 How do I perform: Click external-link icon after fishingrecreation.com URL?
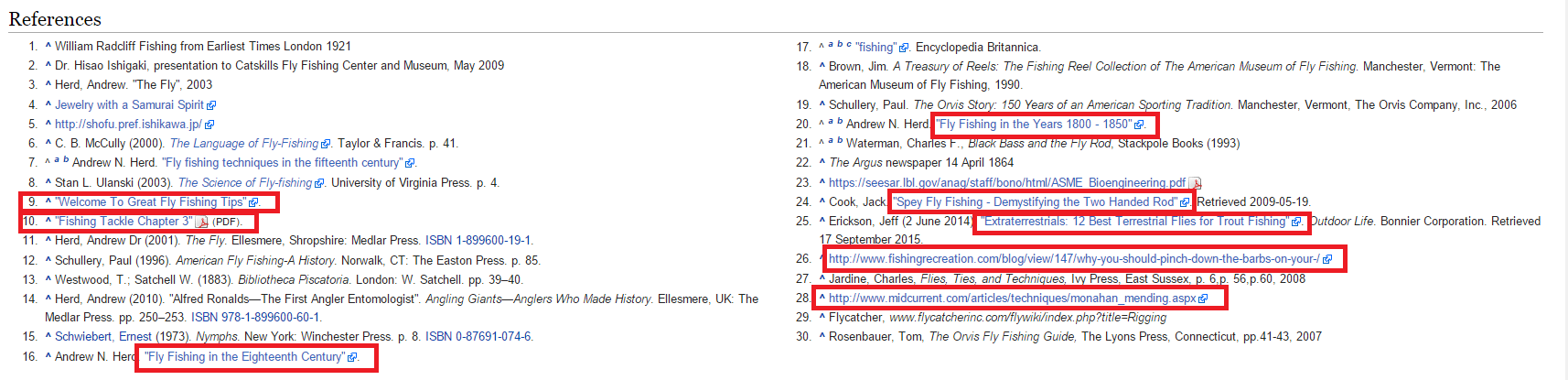pyautogui.click(x=1327, y=260)
